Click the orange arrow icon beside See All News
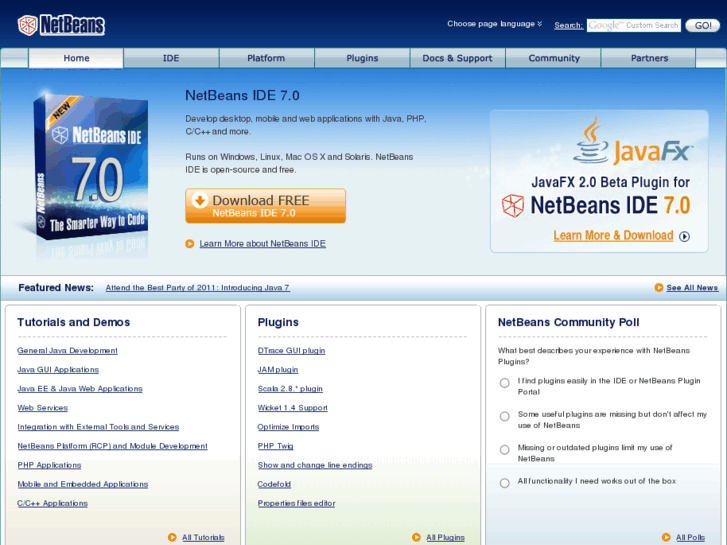The height and width of the screenshot is (545, 727). click(x=658, y=288)
